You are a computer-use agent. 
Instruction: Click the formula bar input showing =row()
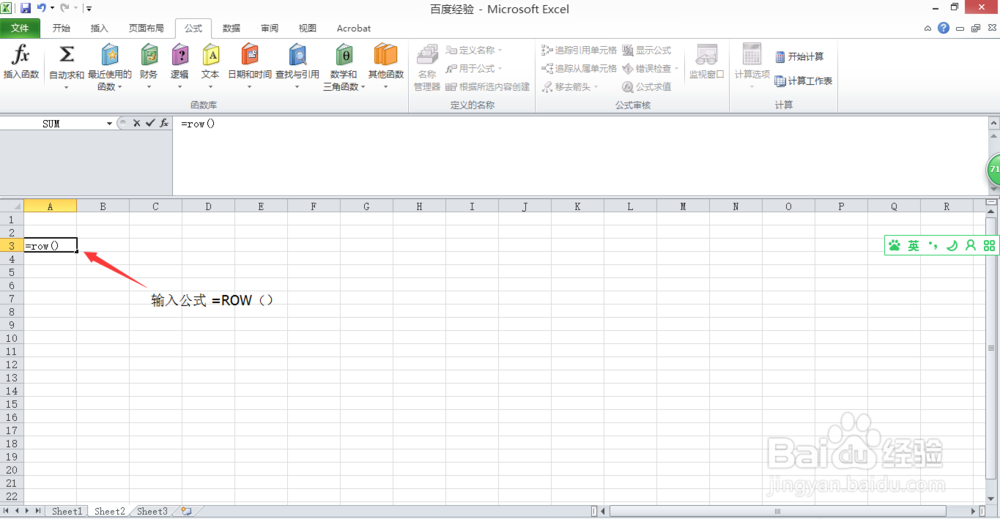[579, 156]
